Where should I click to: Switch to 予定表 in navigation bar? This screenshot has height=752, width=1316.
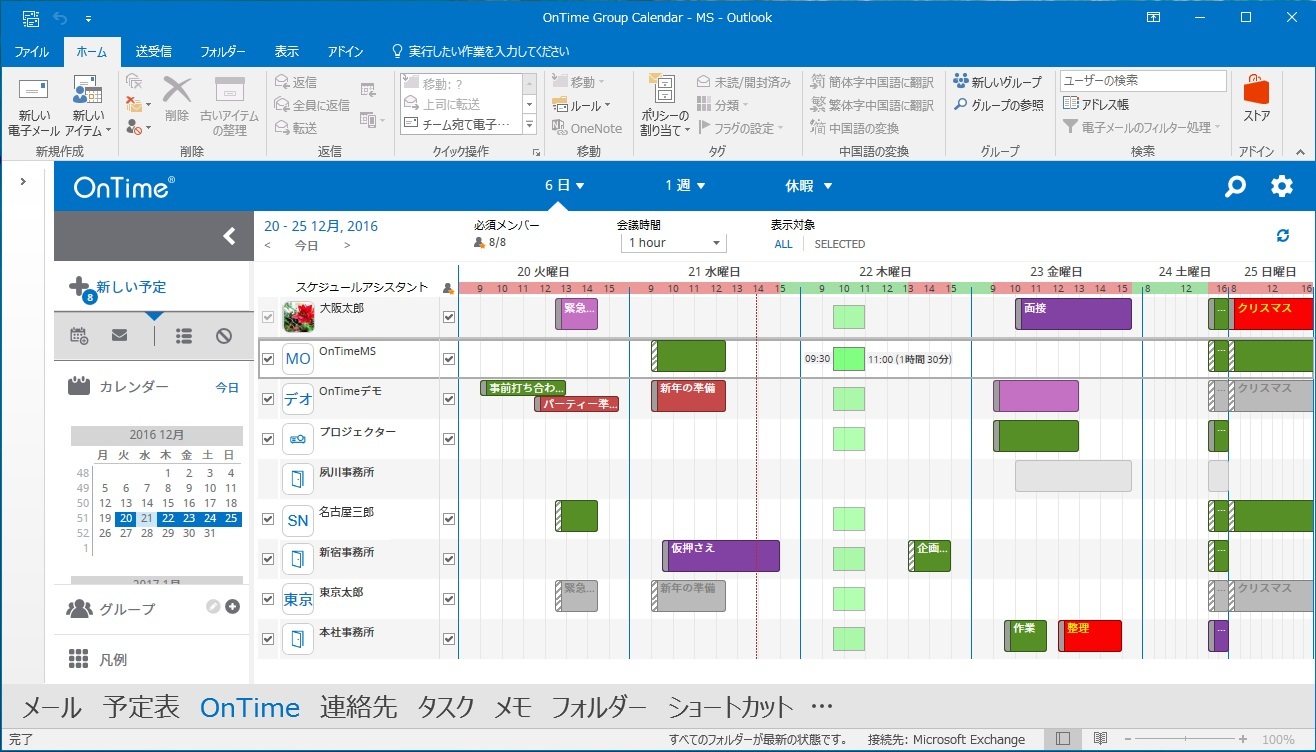[141, 707]
